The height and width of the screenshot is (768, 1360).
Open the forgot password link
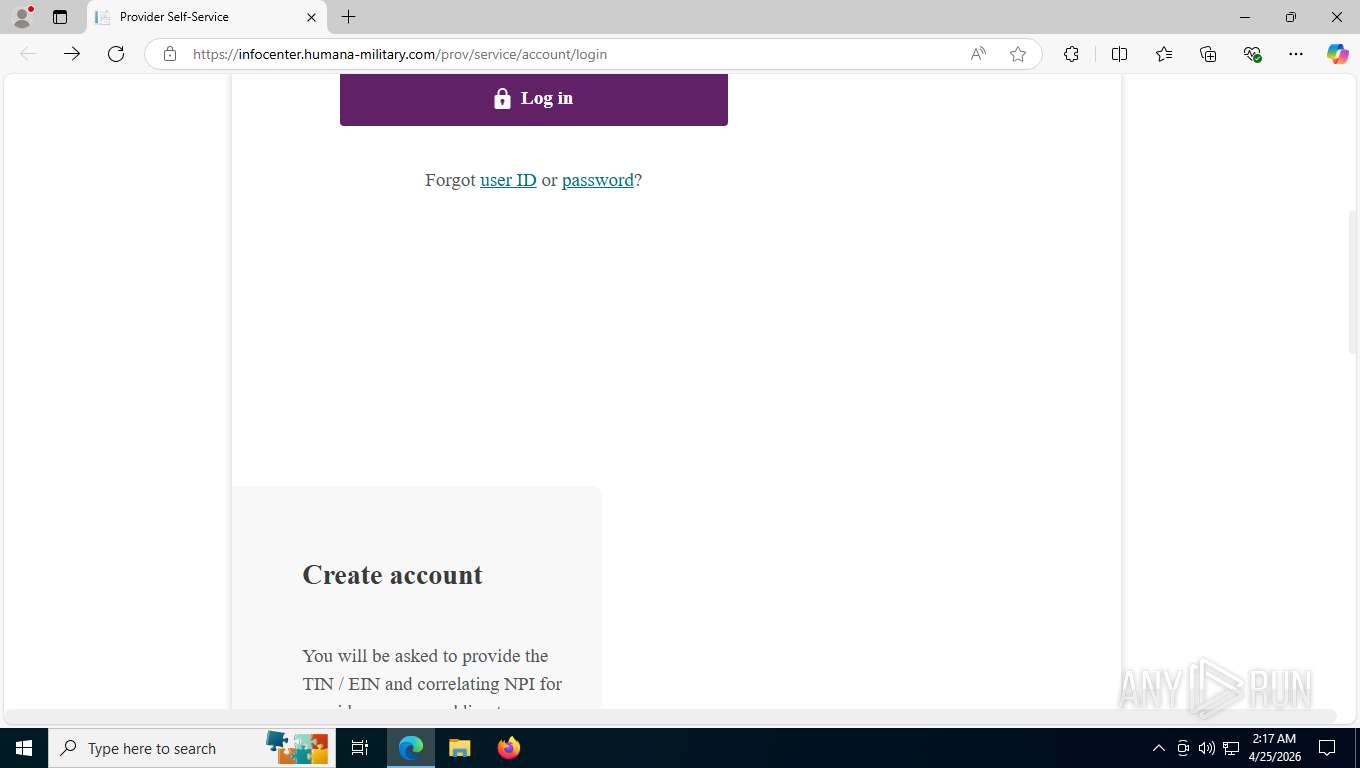click(x=598, y=180)
